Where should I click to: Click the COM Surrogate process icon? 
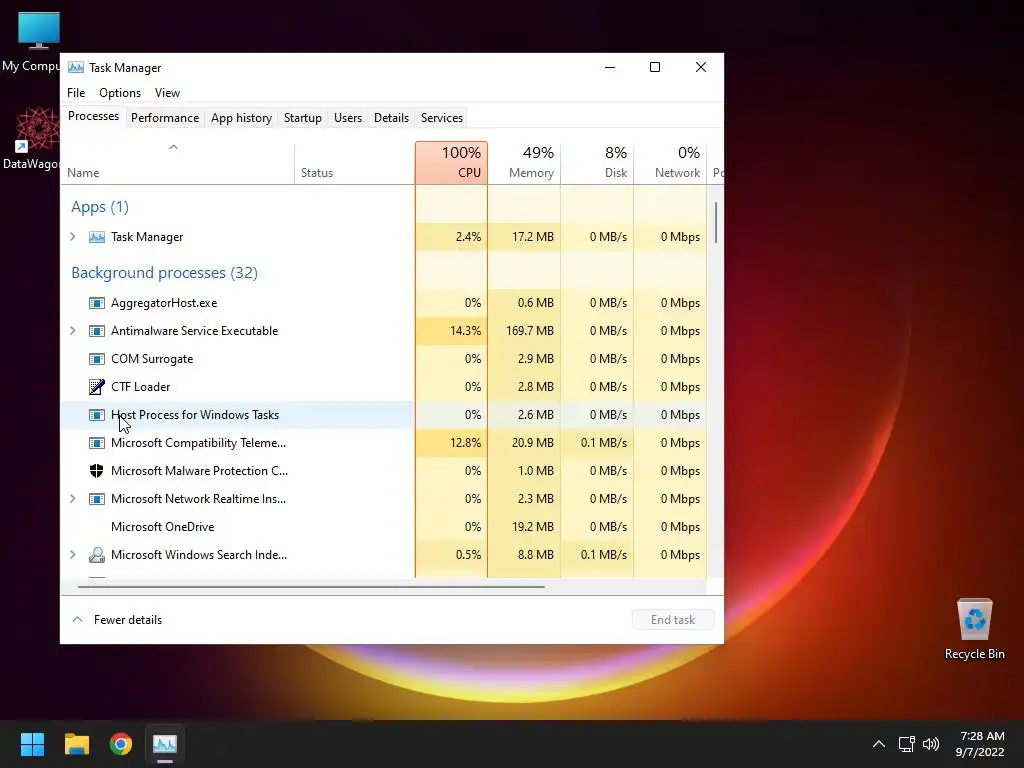coord(97,359)
